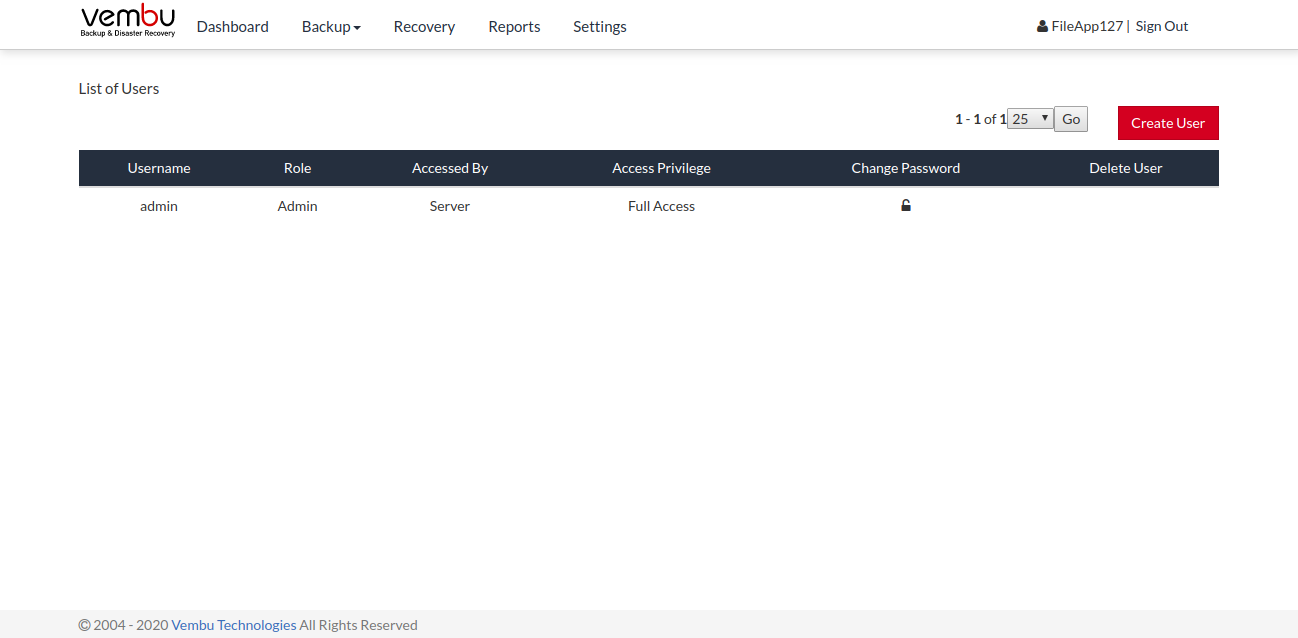The height and width of the screenshot is (638, 1298).
Task: Click the Delete User column header
Action: tap(1126, 168)
